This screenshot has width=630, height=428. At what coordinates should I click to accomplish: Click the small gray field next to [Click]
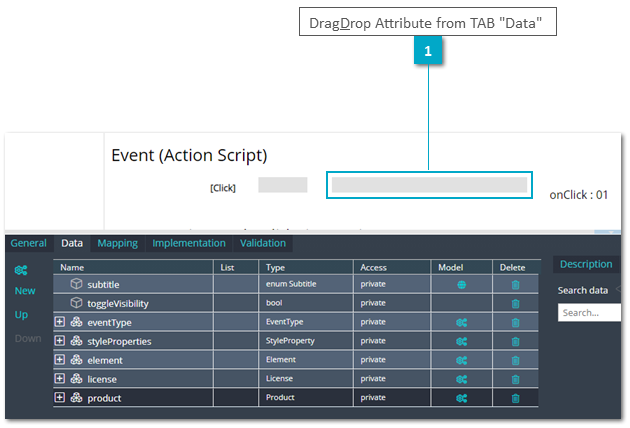283,185
